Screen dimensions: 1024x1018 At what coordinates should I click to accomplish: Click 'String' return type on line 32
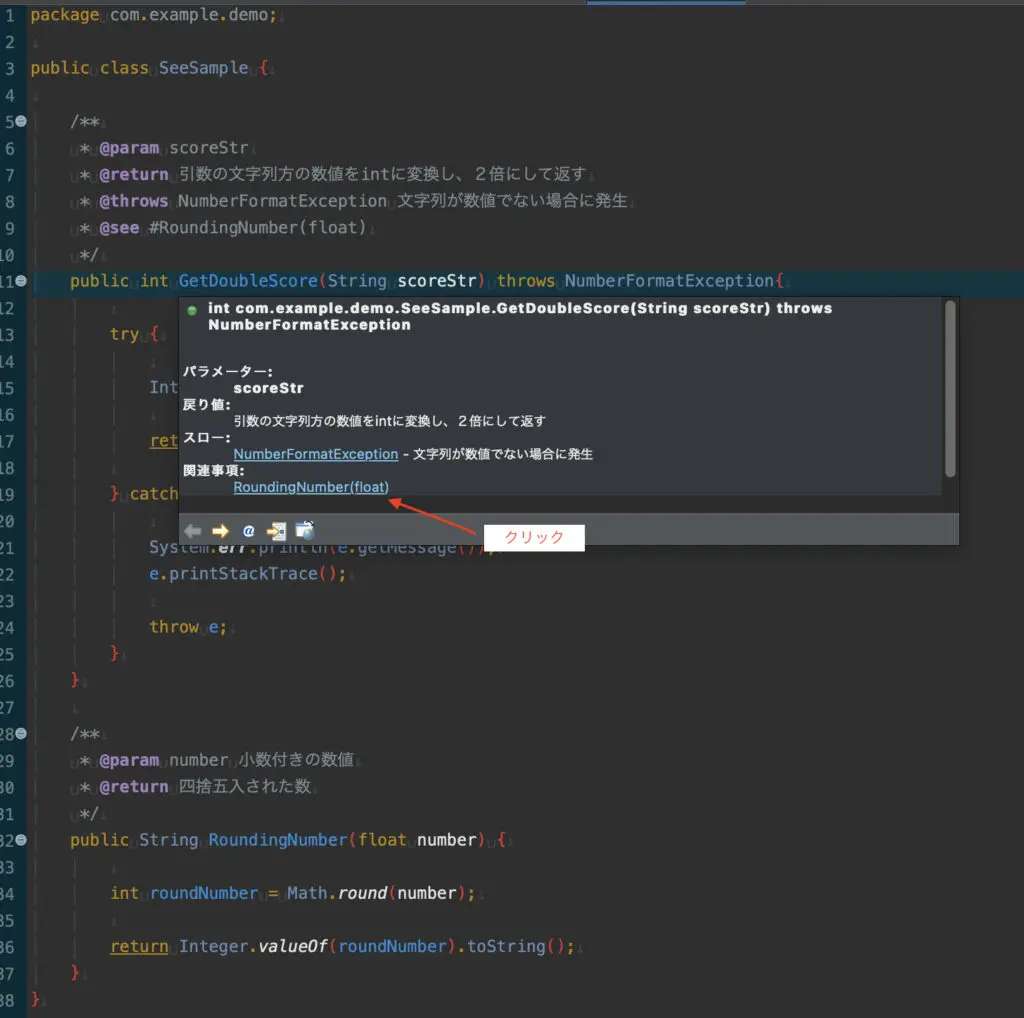click(168, 840)
